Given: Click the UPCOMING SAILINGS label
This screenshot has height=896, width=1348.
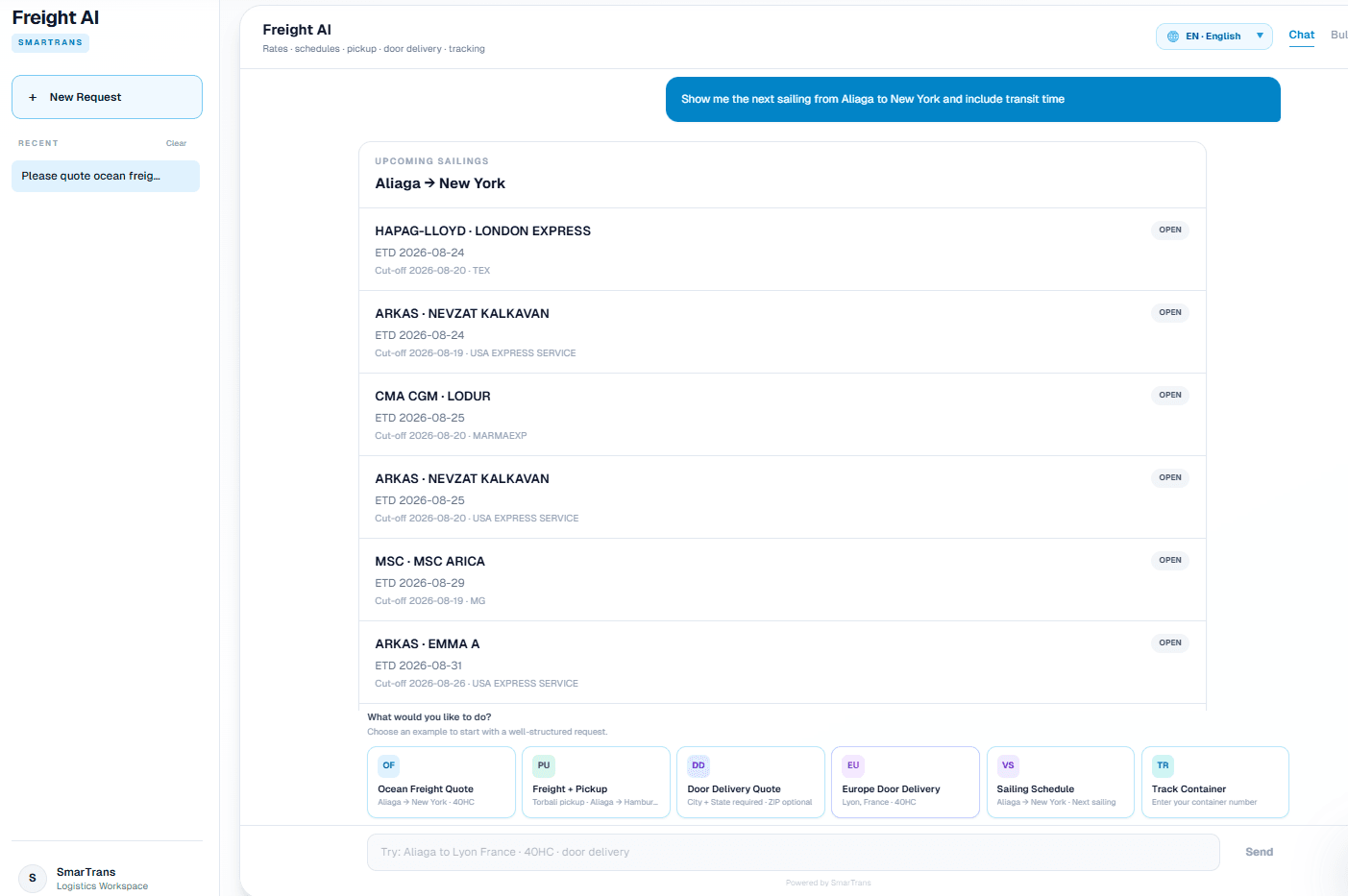Looking at the screenshot, I should pos(431,161).
